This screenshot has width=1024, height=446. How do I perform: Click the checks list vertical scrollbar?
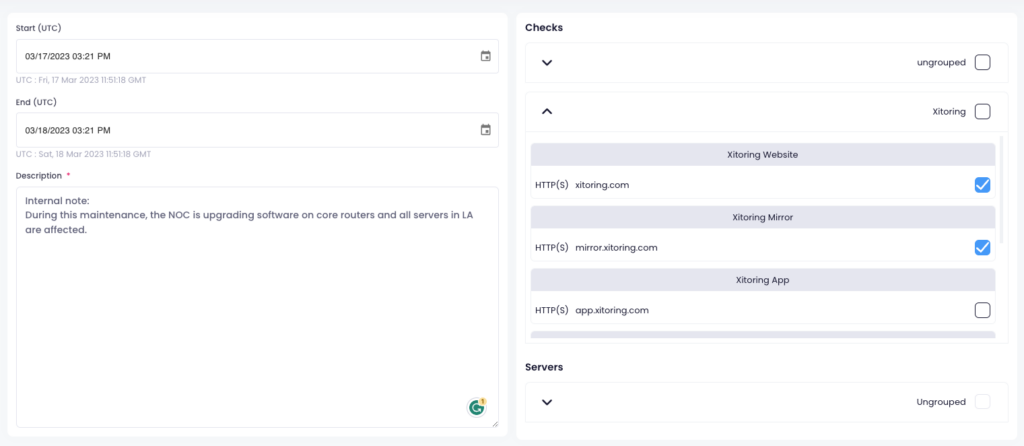[x=1002, y=188]
